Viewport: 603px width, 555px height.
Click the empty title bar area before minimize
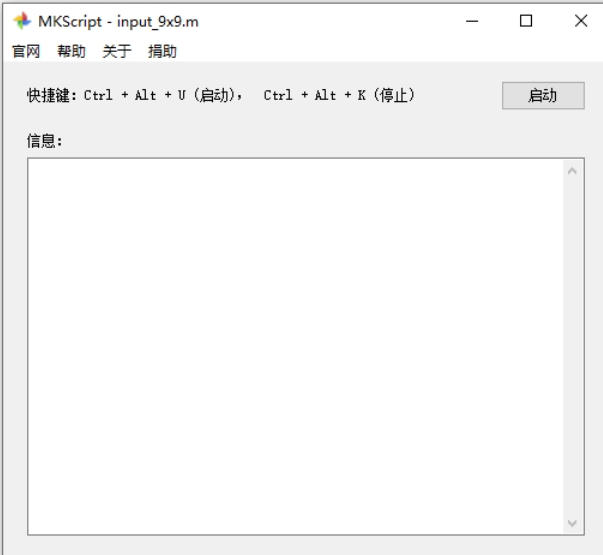pos(330,21)
